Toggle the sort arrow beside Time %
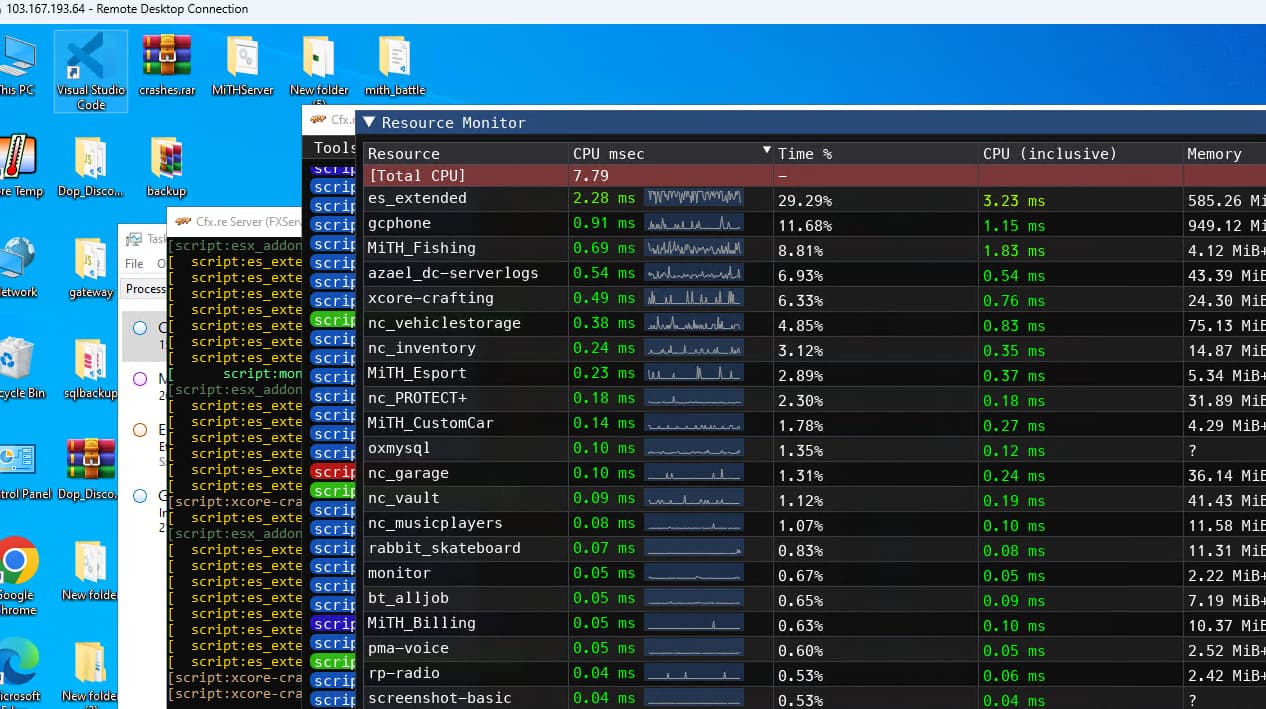Screen dimensions: 1266x709 [767, 150]
